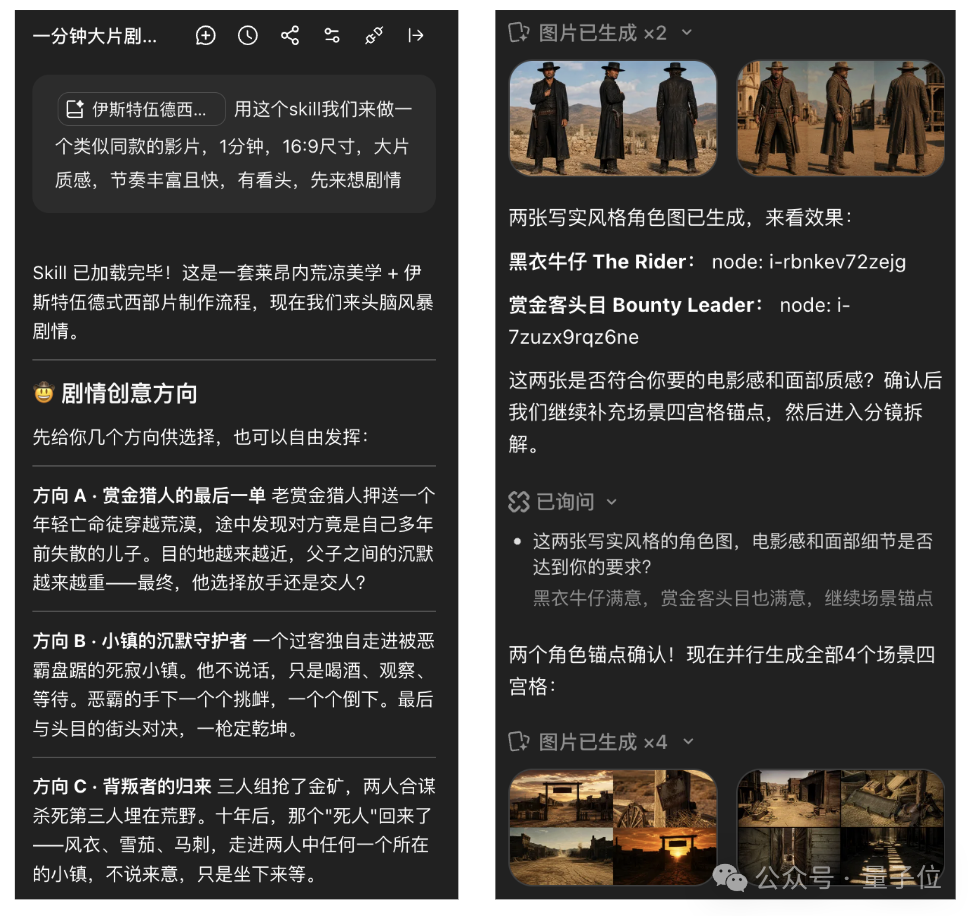972x916 pixels.
Task: Open the dusty street interior four-grid image
Action: (841, 827)
